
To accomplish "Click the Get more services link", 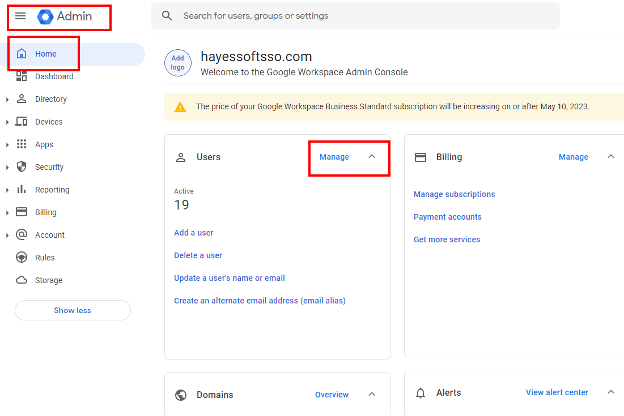I will (447, 239).
